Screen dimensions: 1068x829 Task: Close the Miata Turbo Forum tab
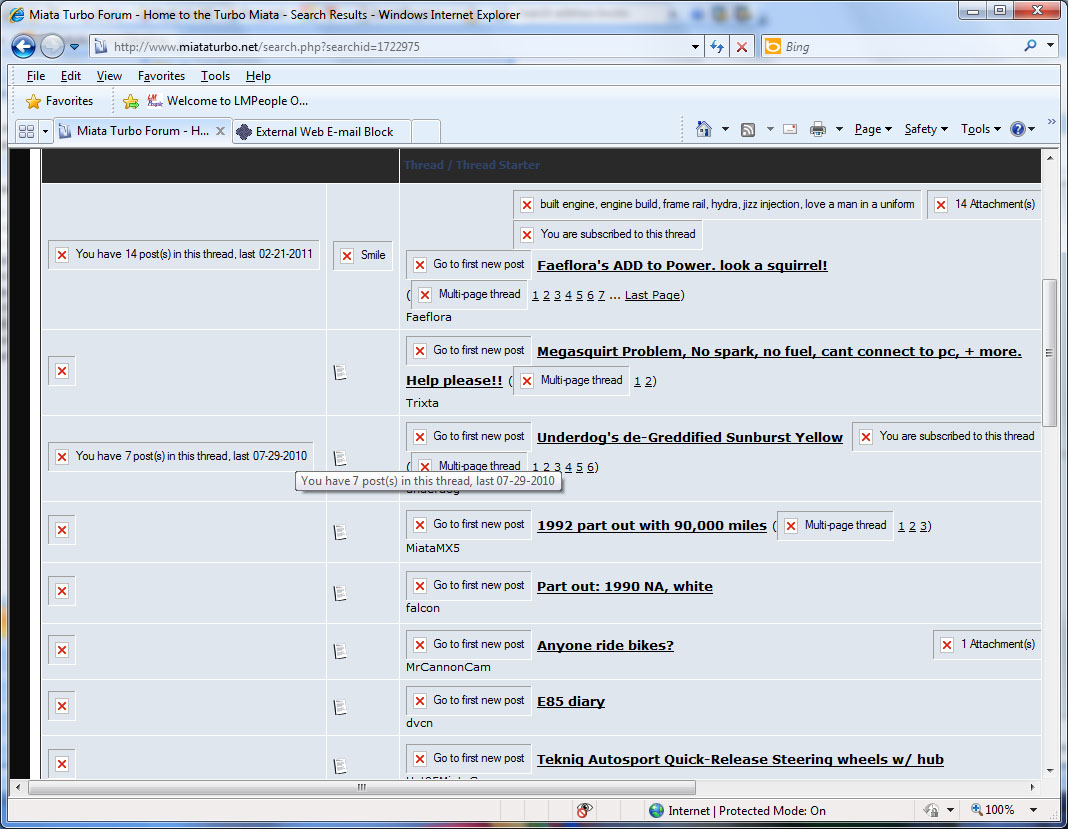[220, 131]
